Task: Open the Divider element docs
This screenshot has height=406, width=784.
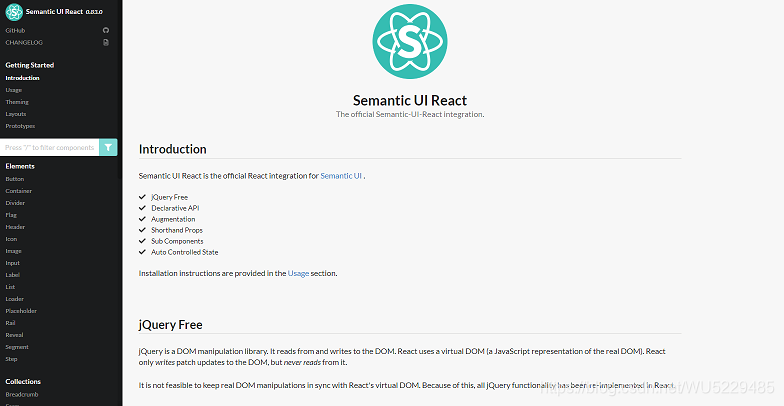Action: pyautogui.click(x=15, y=203)
